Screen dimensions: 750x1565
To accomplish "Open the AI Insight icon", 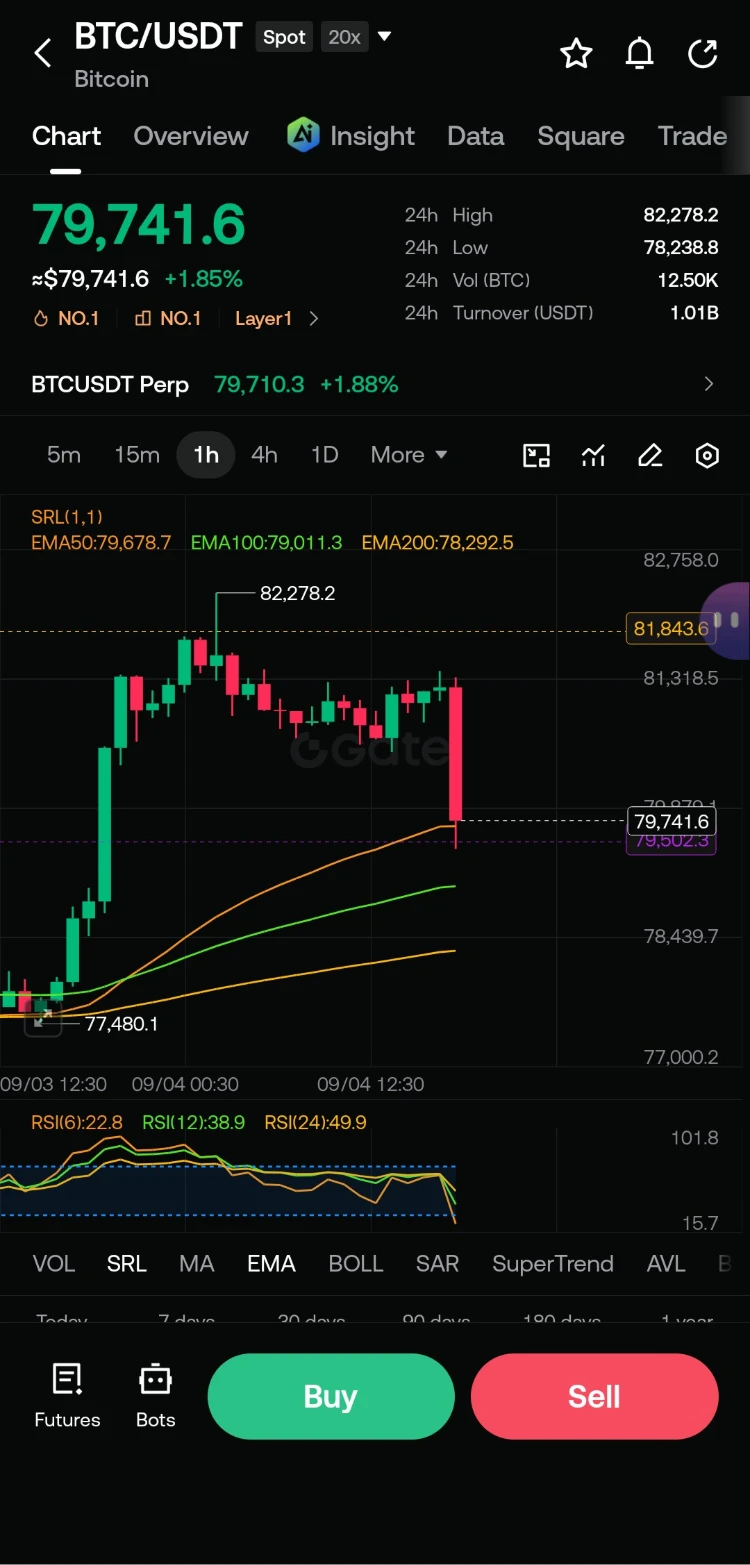I will [303, 135].
